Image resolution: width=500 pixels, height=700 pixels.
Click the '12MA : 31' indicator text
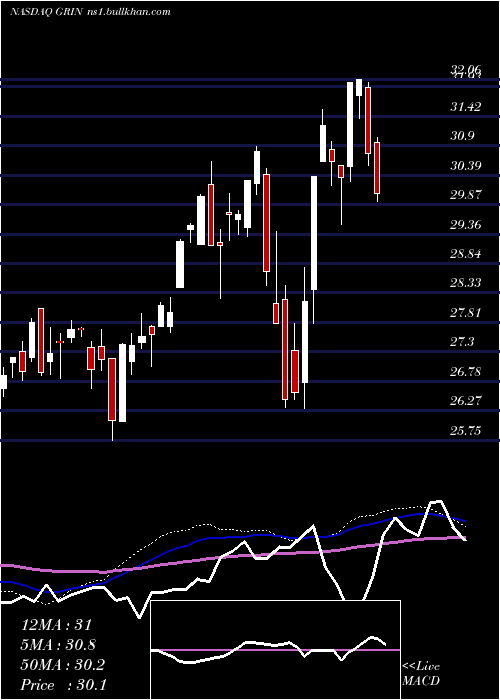(x=56, y=625)
